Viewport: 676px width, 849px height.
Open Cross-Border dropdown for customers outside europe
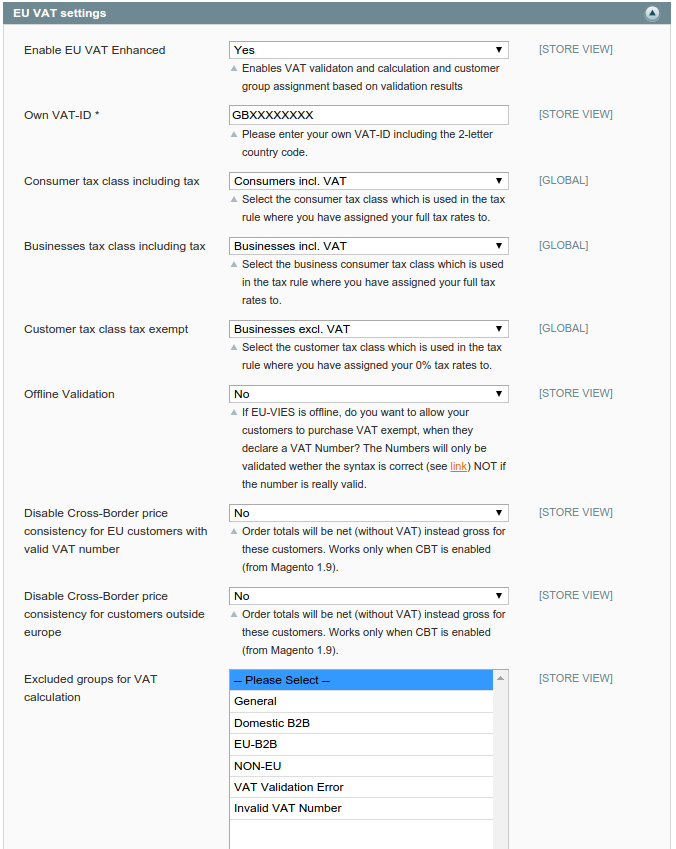pos(368,595)
